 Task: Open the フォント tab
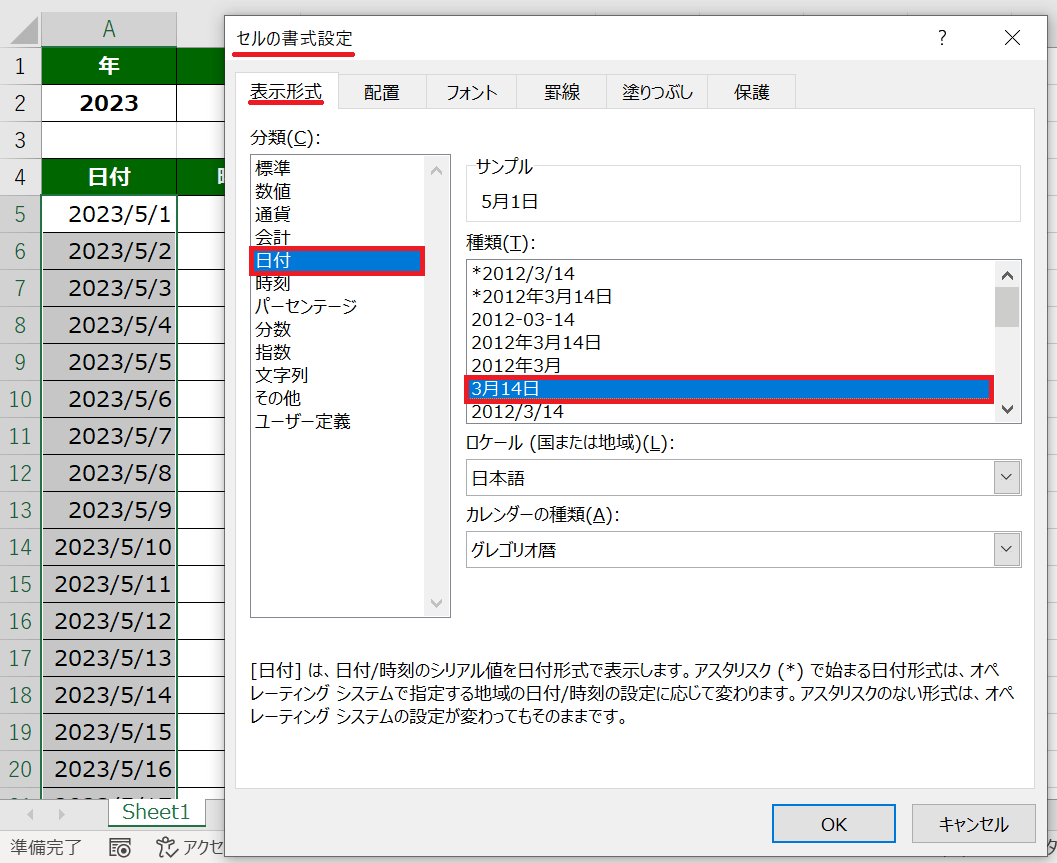coord(471,92)
